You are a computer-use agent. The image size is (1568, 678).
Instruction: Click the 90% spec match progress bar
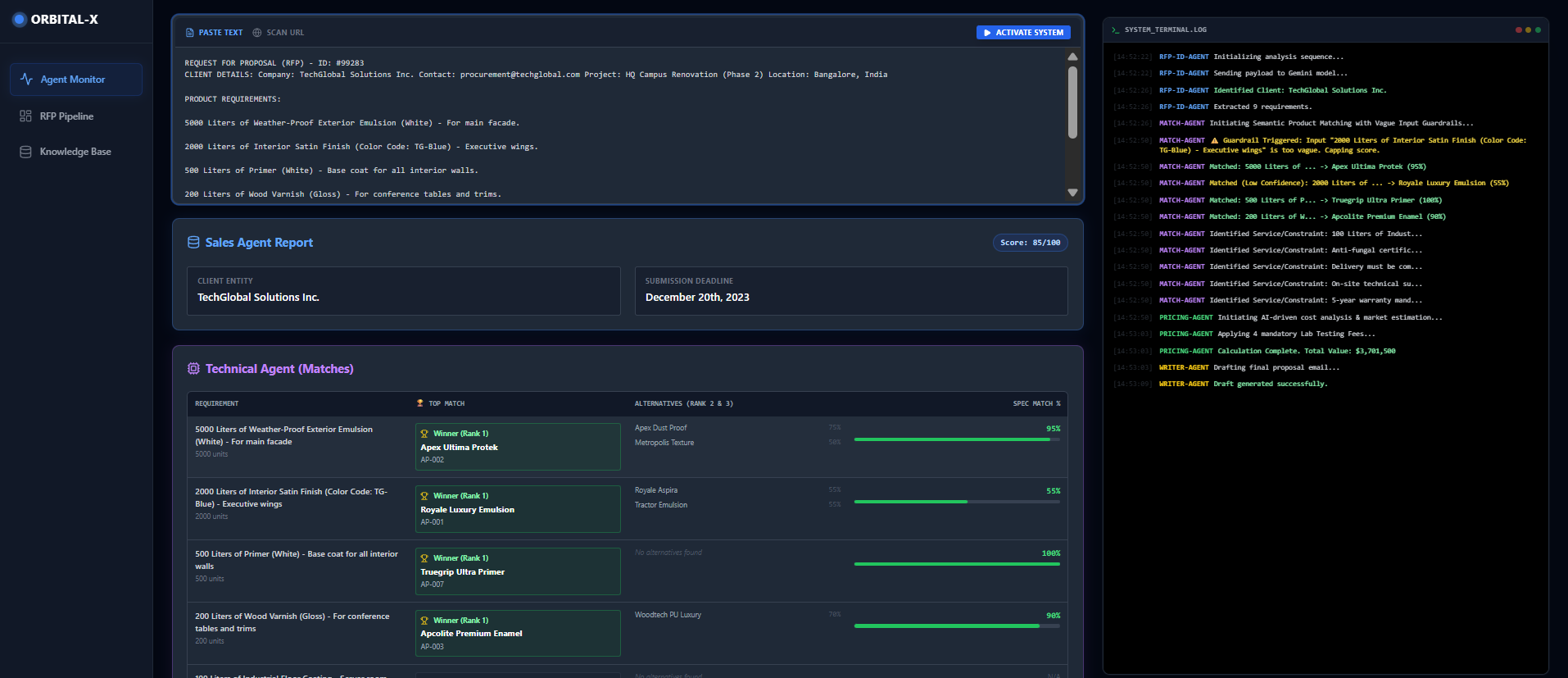click(957, 626)
